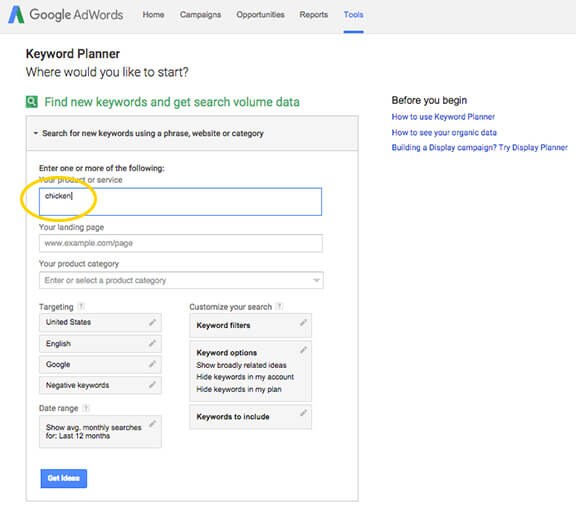Click 'Where would you like to start?' text
Screen dimensions: 576x509
[107, 72]
